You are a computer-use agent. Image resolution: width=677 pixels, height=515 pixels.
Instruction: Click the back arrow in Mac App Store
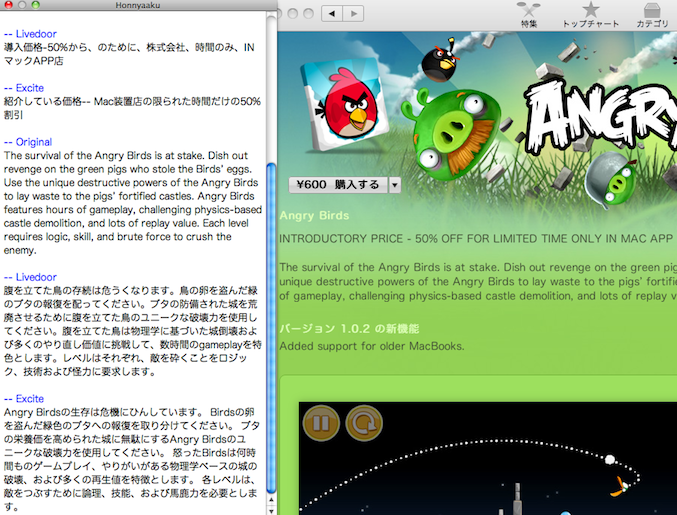click(332, 13)
